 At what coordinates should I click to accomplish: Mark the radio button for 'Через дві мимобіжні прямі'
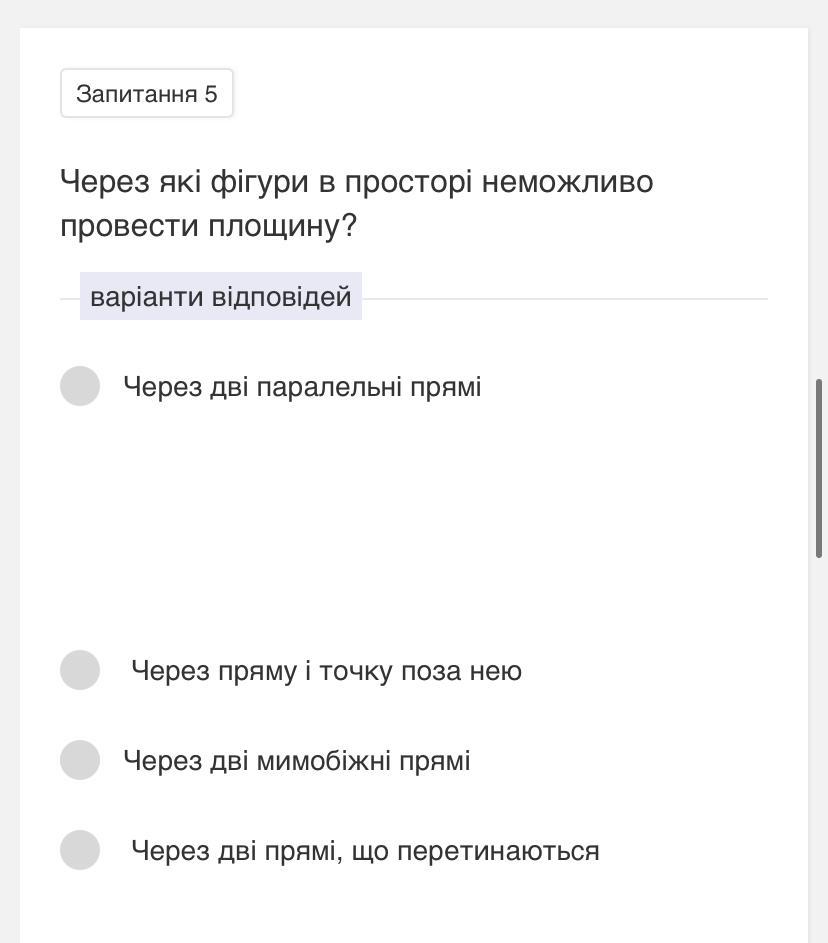click(80, 760)
